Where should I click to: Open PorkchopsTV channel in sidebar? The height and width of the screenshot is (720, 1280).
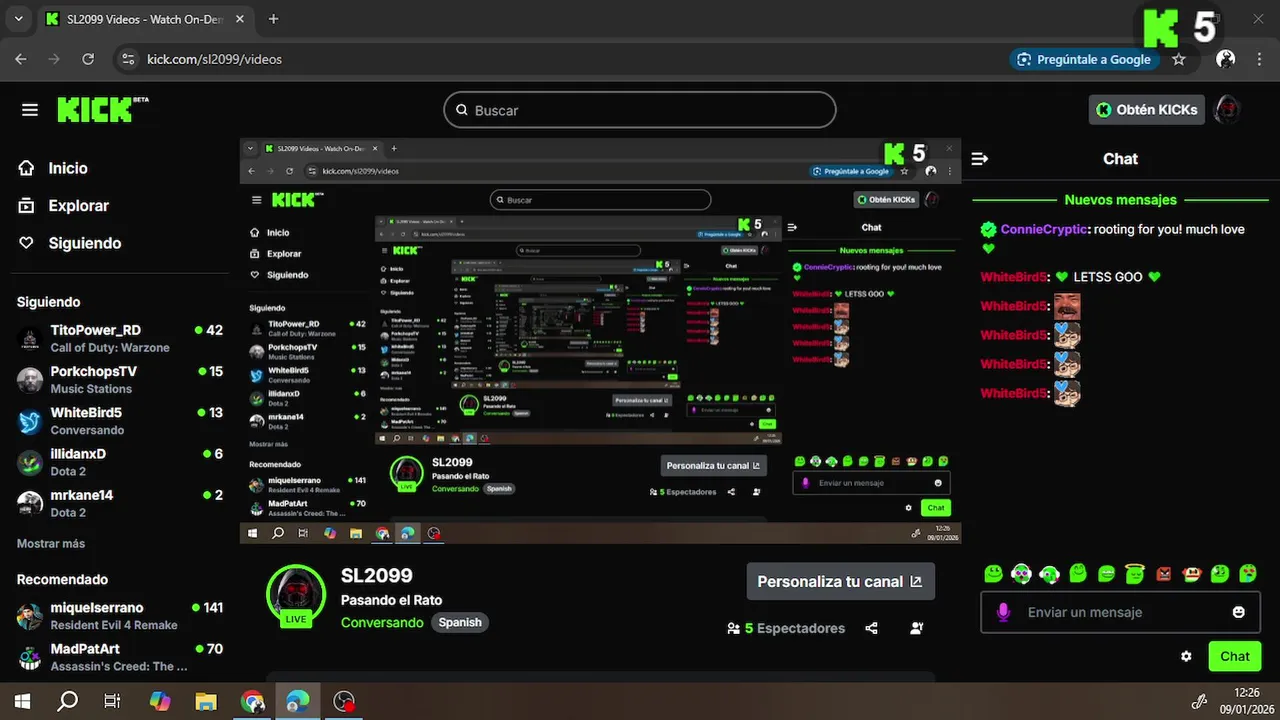pos(120,379)
